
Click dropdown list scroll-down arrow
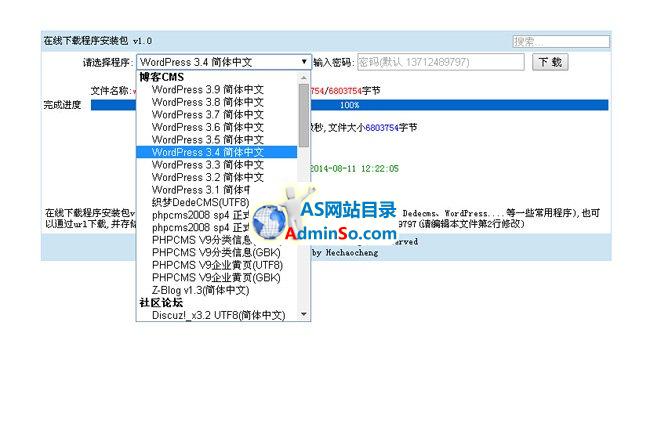(x=304, y=314)
